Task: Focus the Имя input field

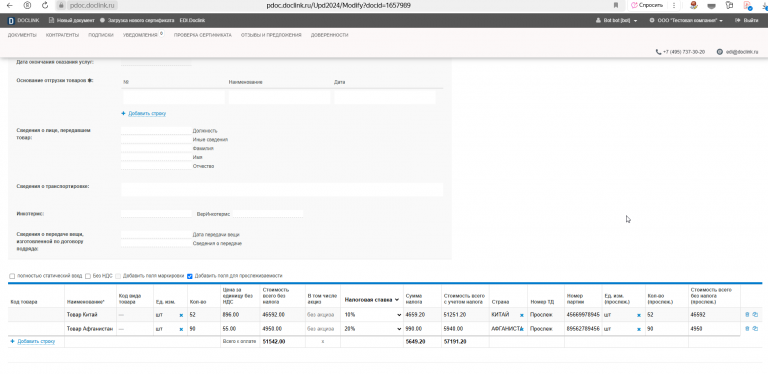Action: tap(156, 157)
